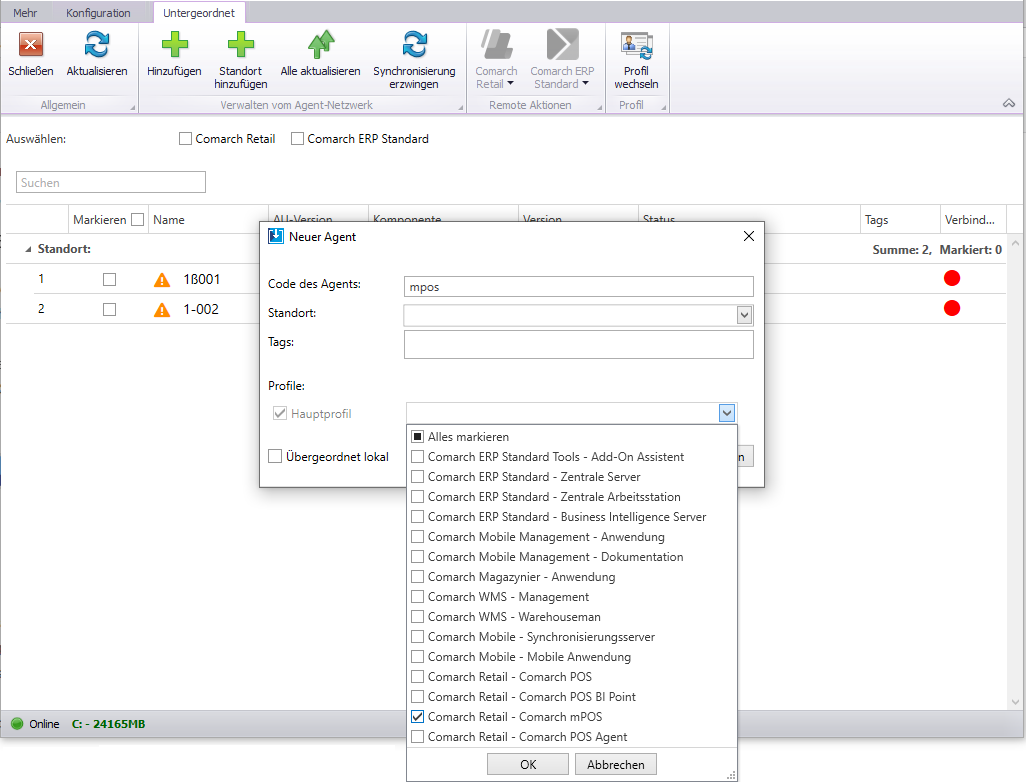
Task: Check Comarch Mobile - Mobile Anwendung
Action: [417, 656]
